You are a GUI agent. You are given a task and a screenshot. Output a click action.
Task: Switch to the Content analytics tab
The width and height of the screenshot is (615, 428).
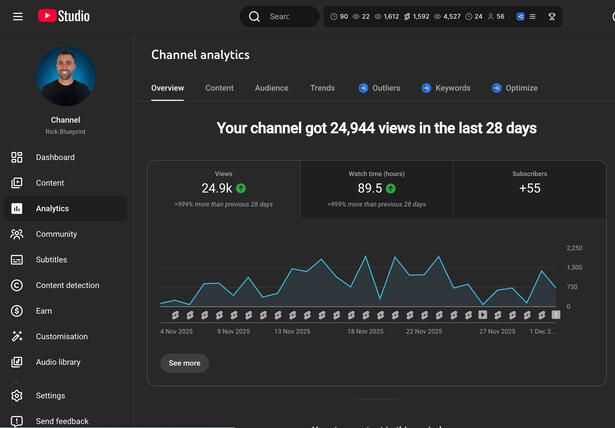[219, 88]
